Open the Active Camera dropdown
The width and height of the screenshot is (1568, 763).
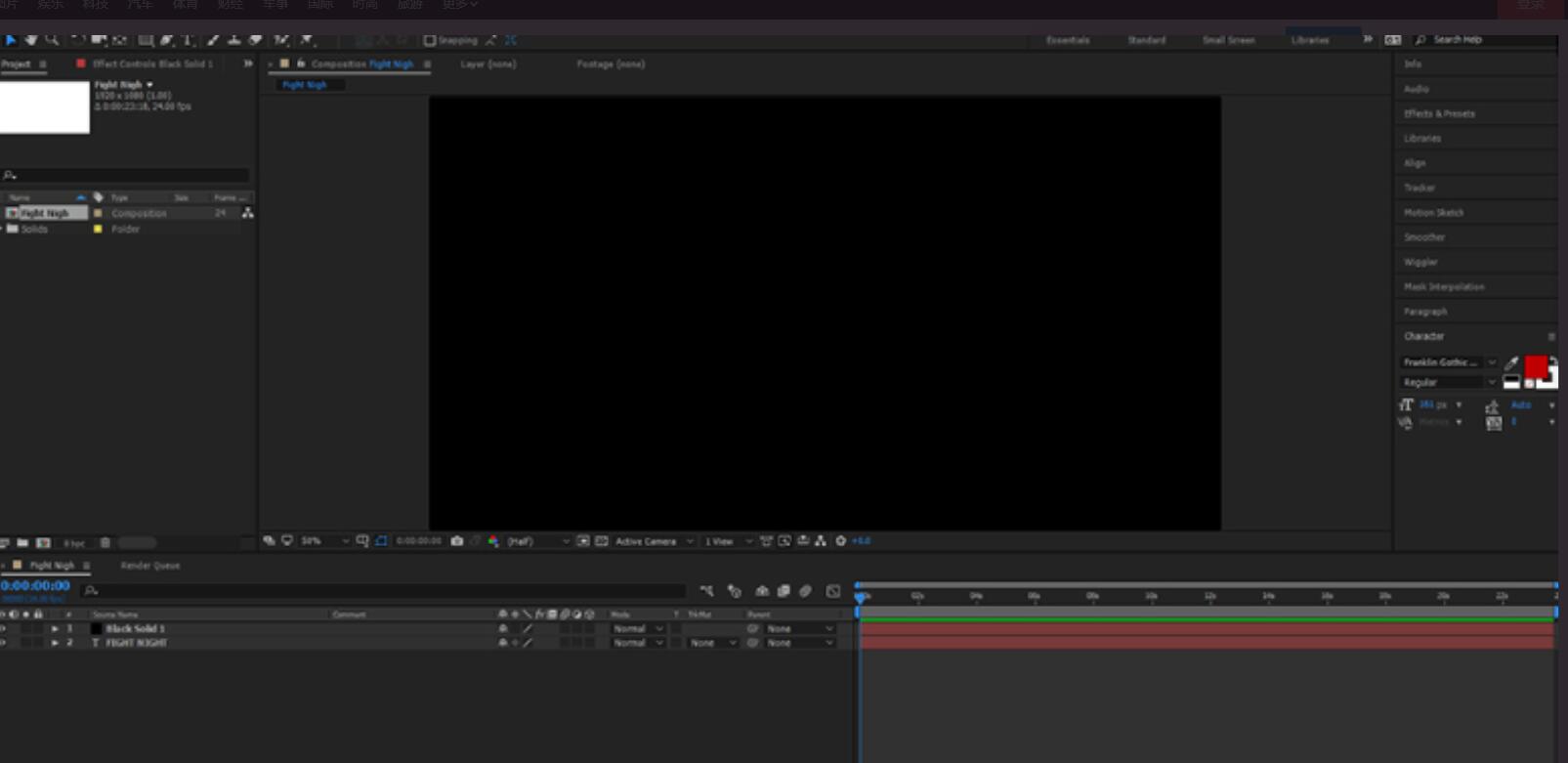coord(655,541)
